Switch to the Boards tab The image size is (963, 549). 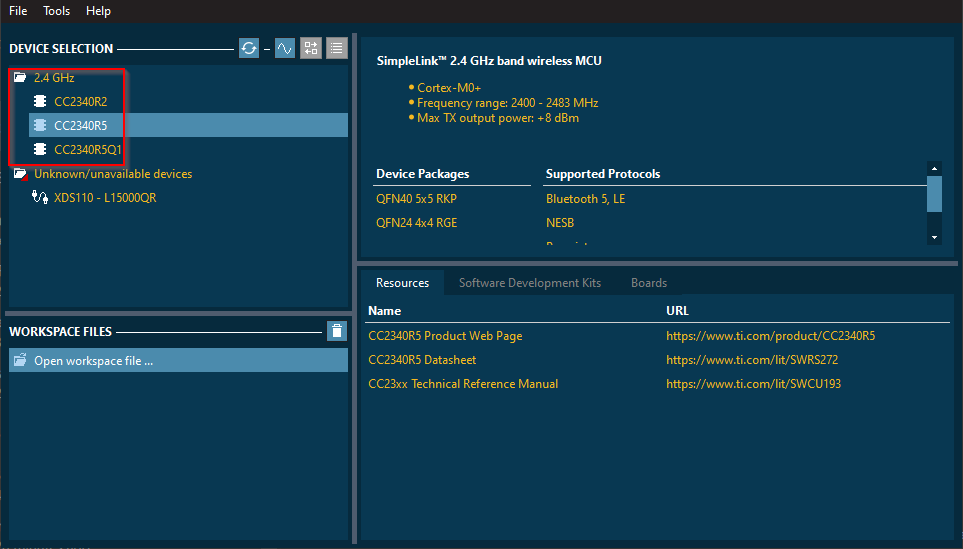point(649,283)
